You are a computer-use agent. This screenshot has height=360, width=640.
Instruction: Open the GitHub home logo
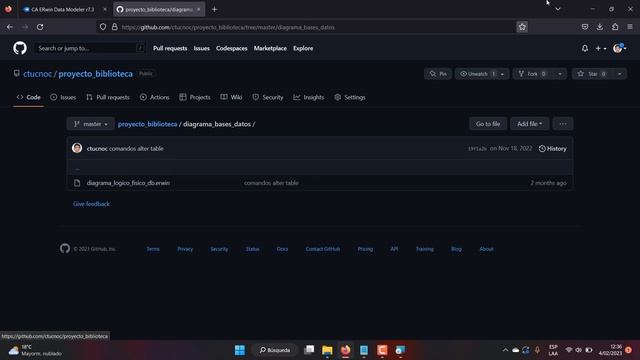pyautogui.click(x=20, y=48)
